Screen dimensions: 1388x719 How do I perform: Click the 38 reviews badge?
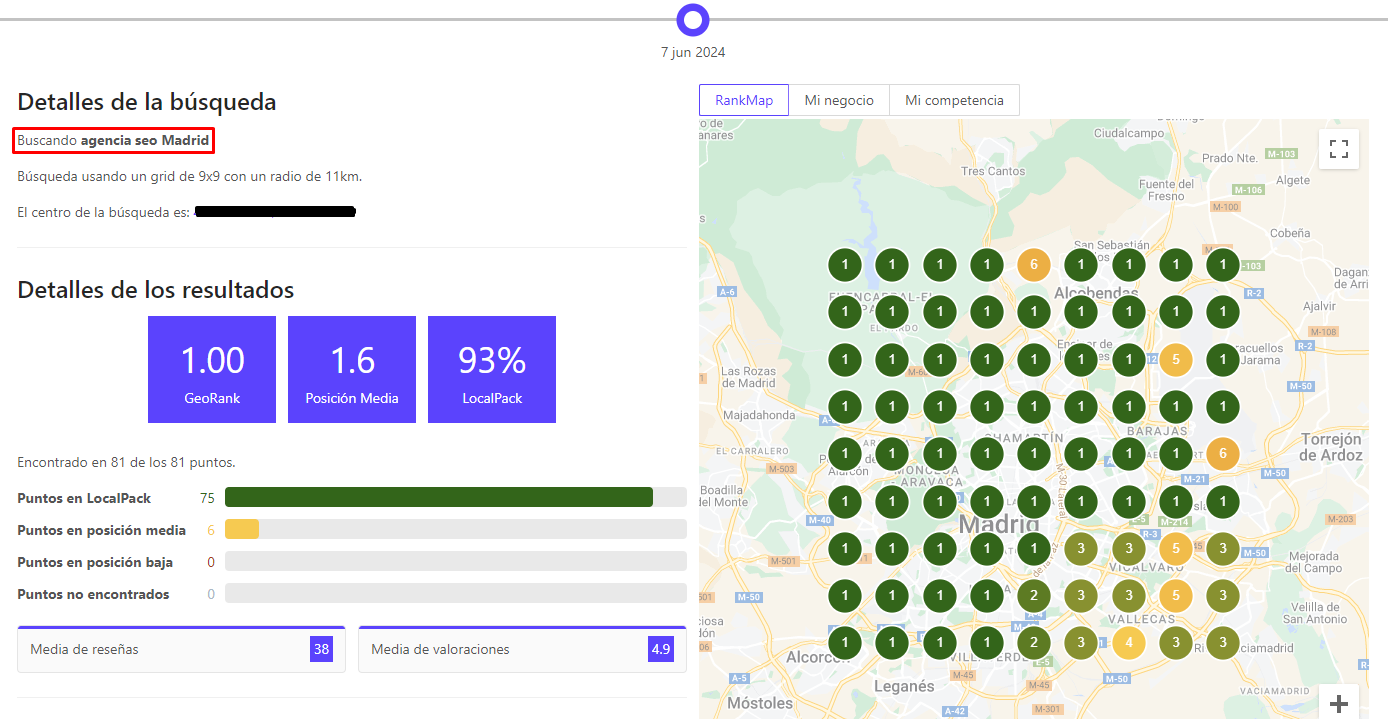(x=321, y=649)
